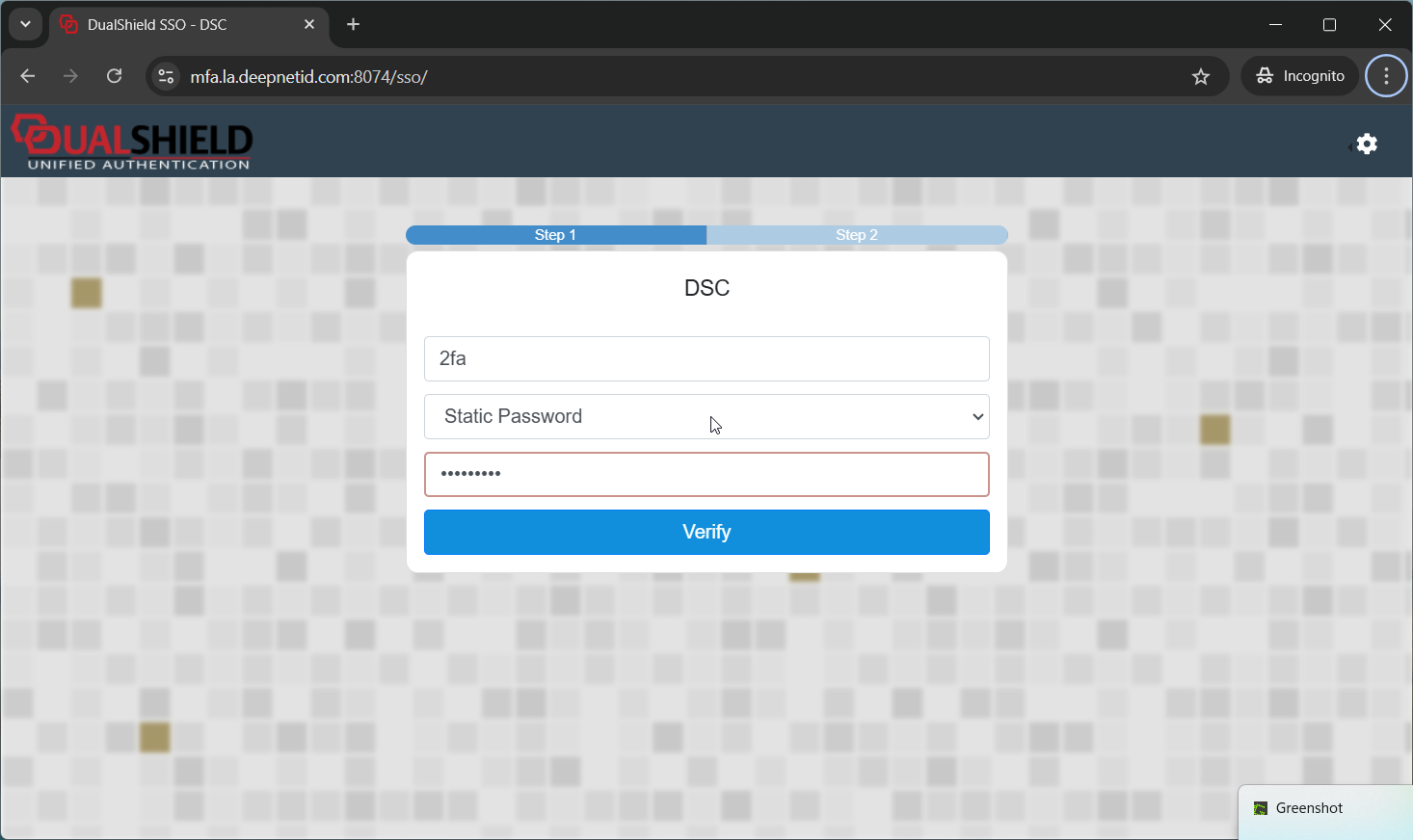The image size is (1413, 840).
Task: Select the Step 2 progress segment
Action: (856, 235)
